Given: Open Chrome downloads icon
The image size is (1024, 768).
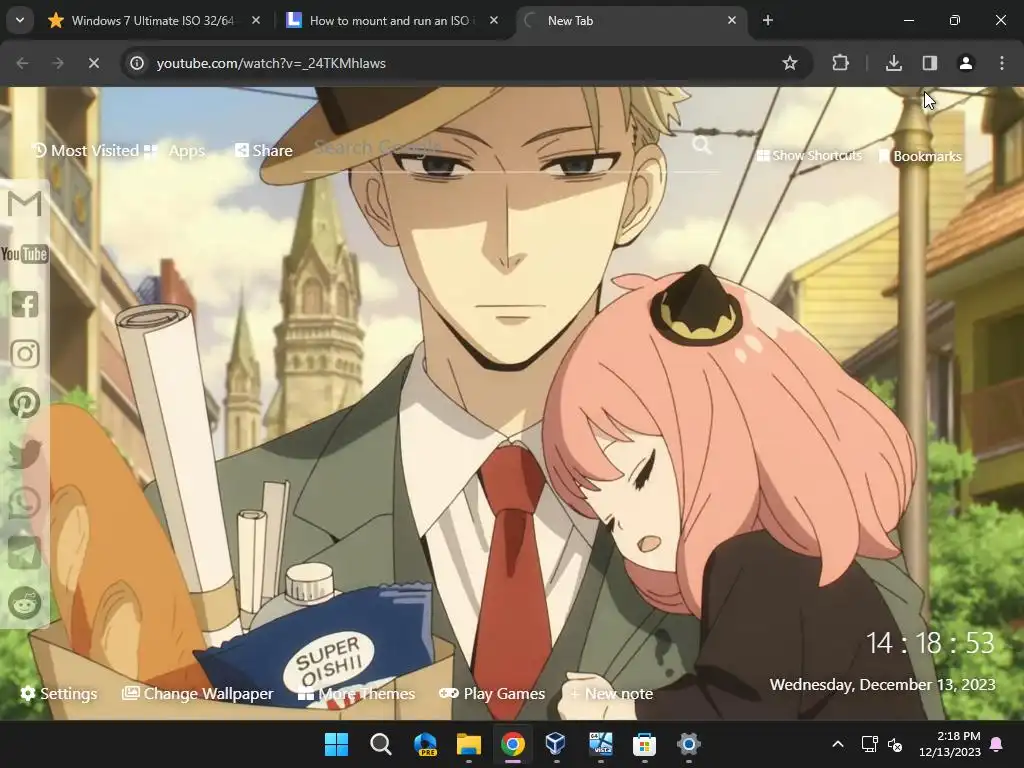Looking at the screenshot, I should pos(894,63).
